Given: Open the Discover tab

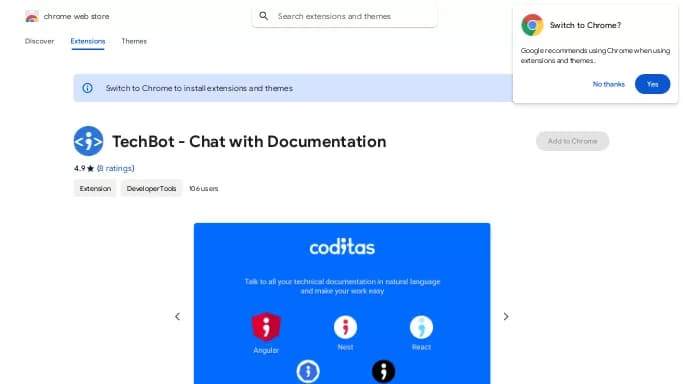Looking at the screenshot, I should [39, 41].
